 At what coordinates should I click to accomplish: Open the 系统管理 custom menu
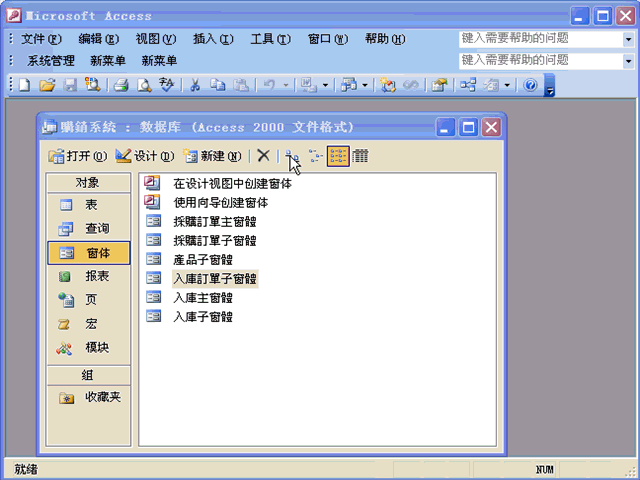pyautogui.click(x=51, y=61)
